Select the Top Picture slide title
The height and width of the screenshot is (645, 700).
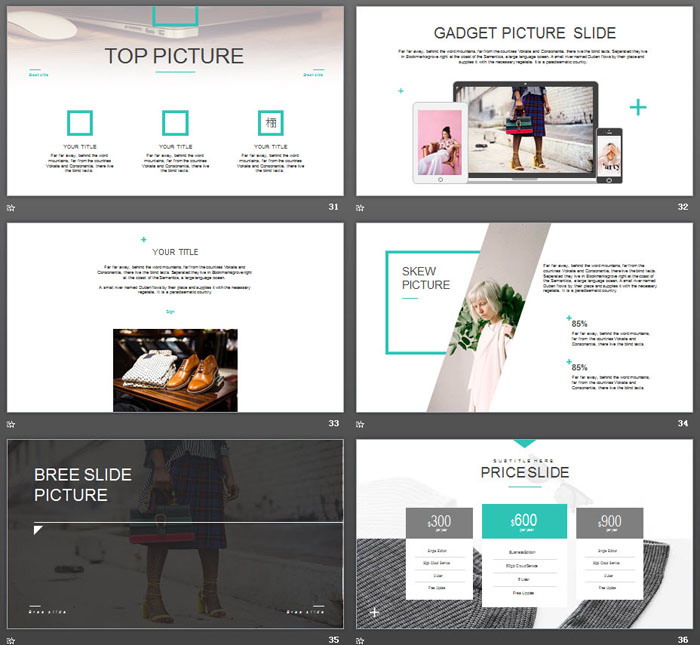174,56
